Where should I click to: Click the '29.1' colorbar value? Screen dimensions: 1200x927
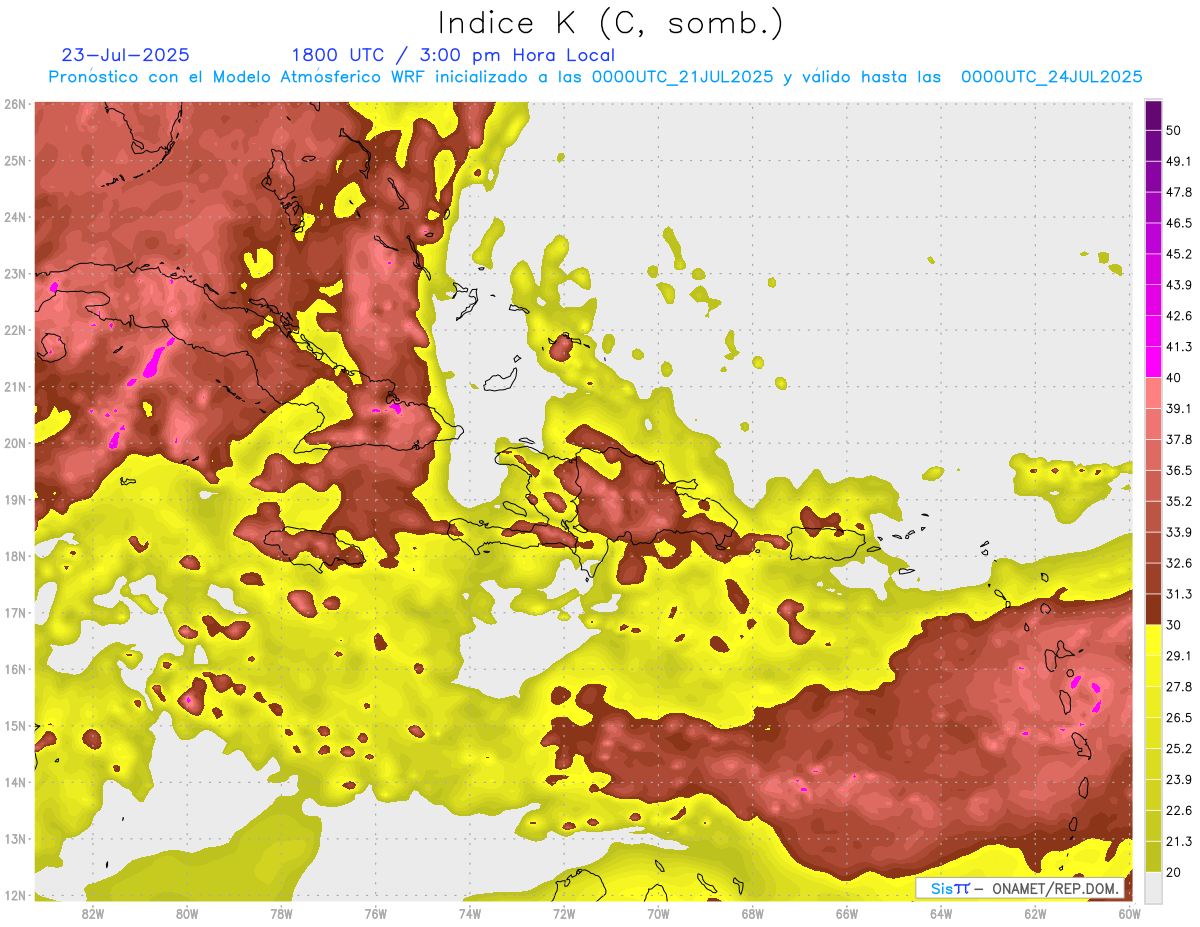tap(1179, 656)
